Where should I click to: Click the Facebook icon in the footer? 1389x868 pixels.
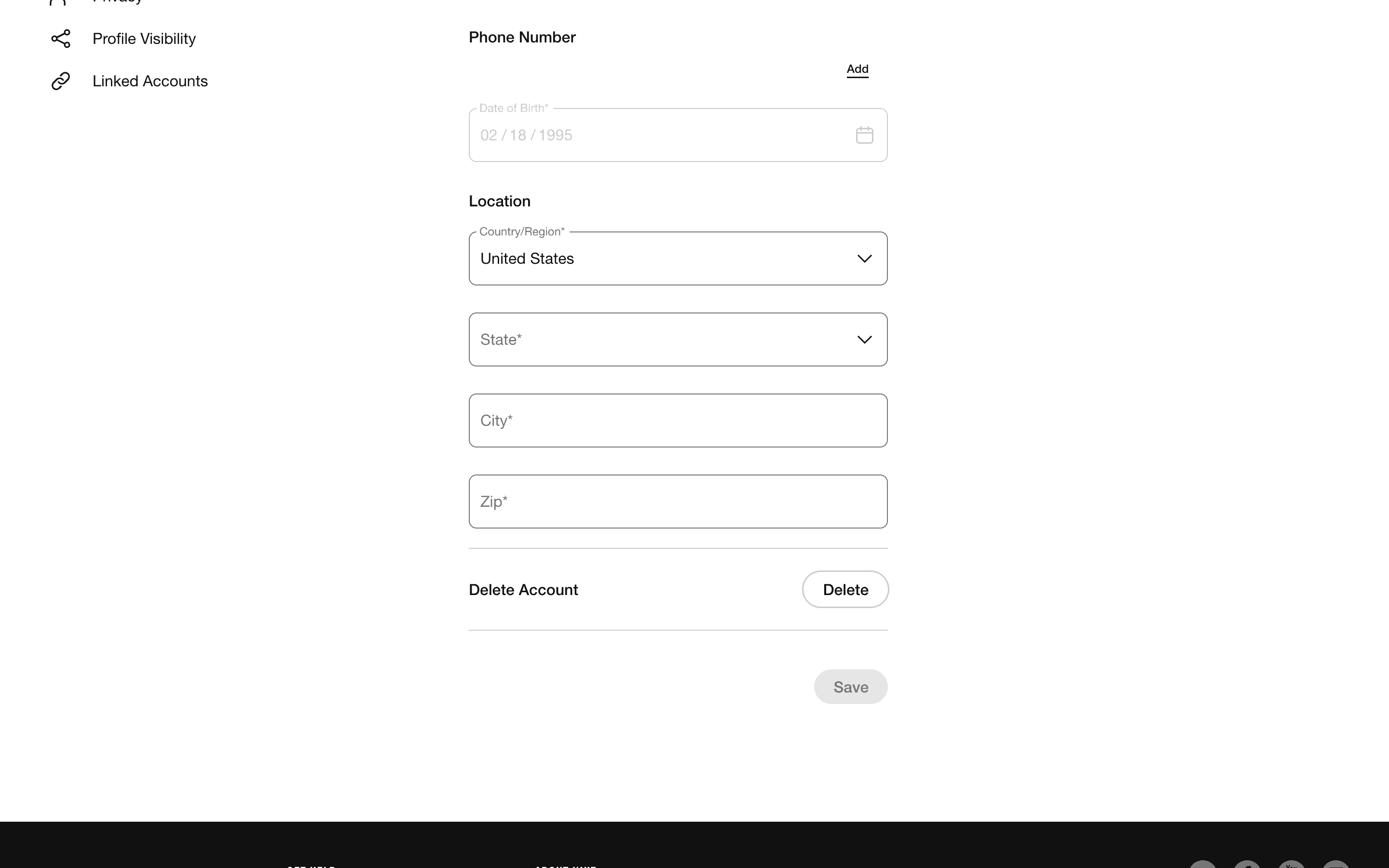1247,865
